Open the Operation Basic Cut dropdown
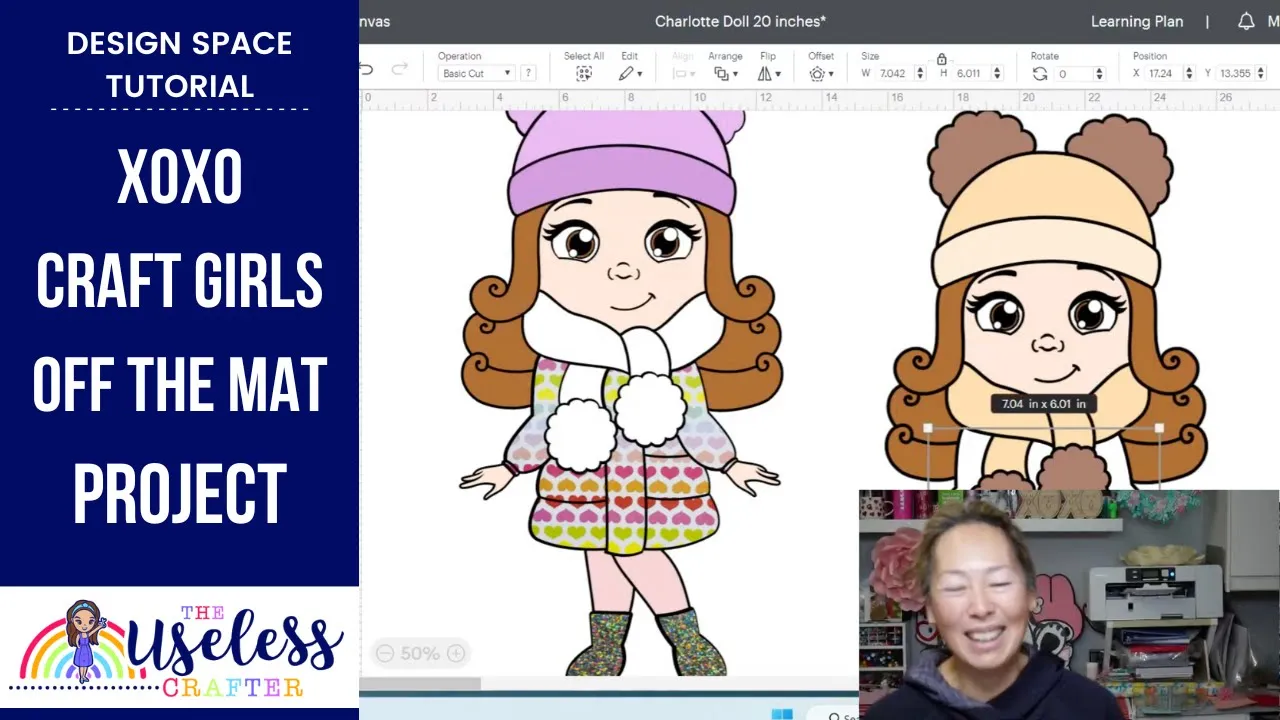The height and width of the screenshot is (720, 1280). pyautogui.click(x=476, y=73)
